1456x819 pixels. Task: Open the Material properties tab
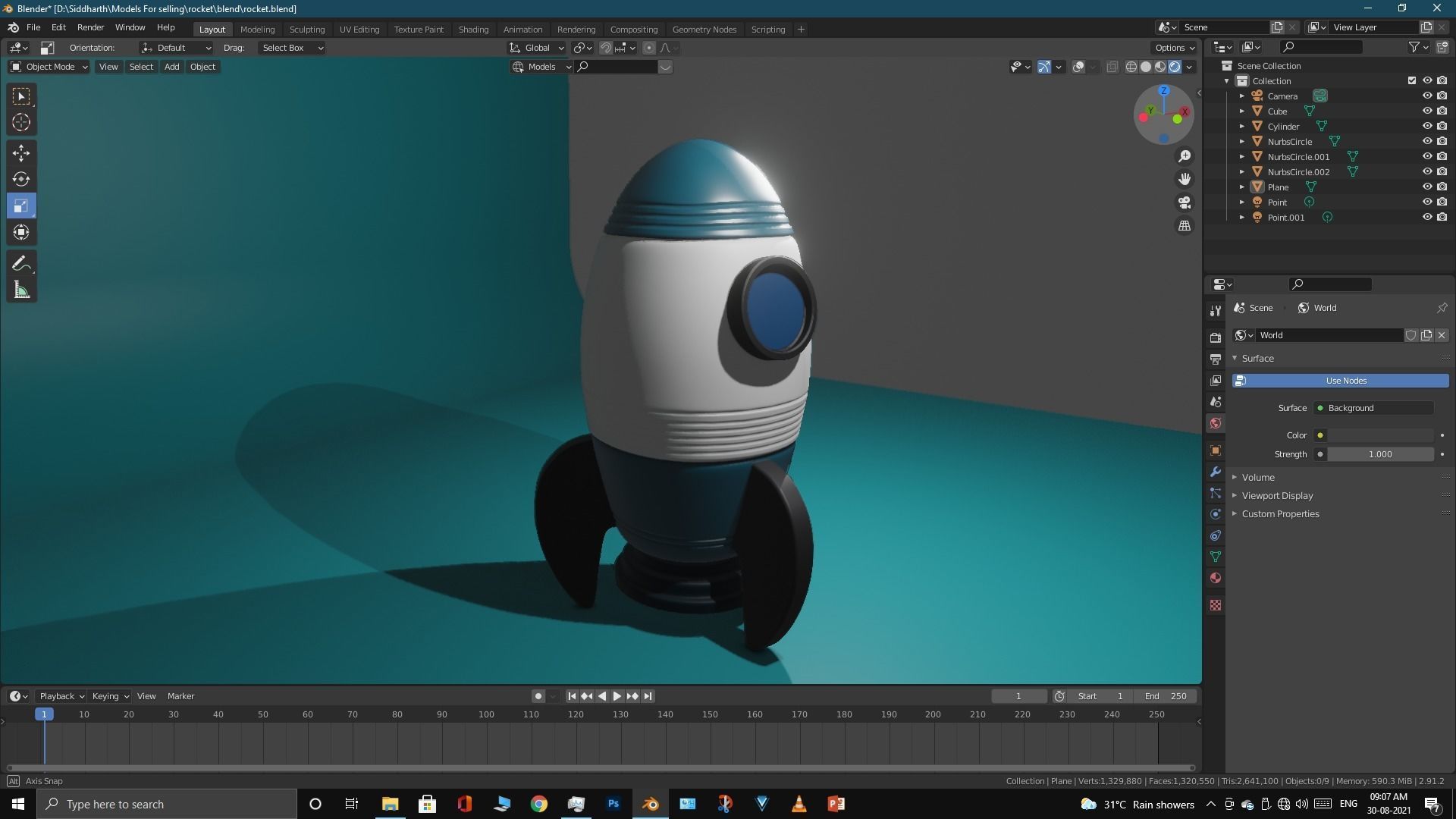click(1216, 578)
